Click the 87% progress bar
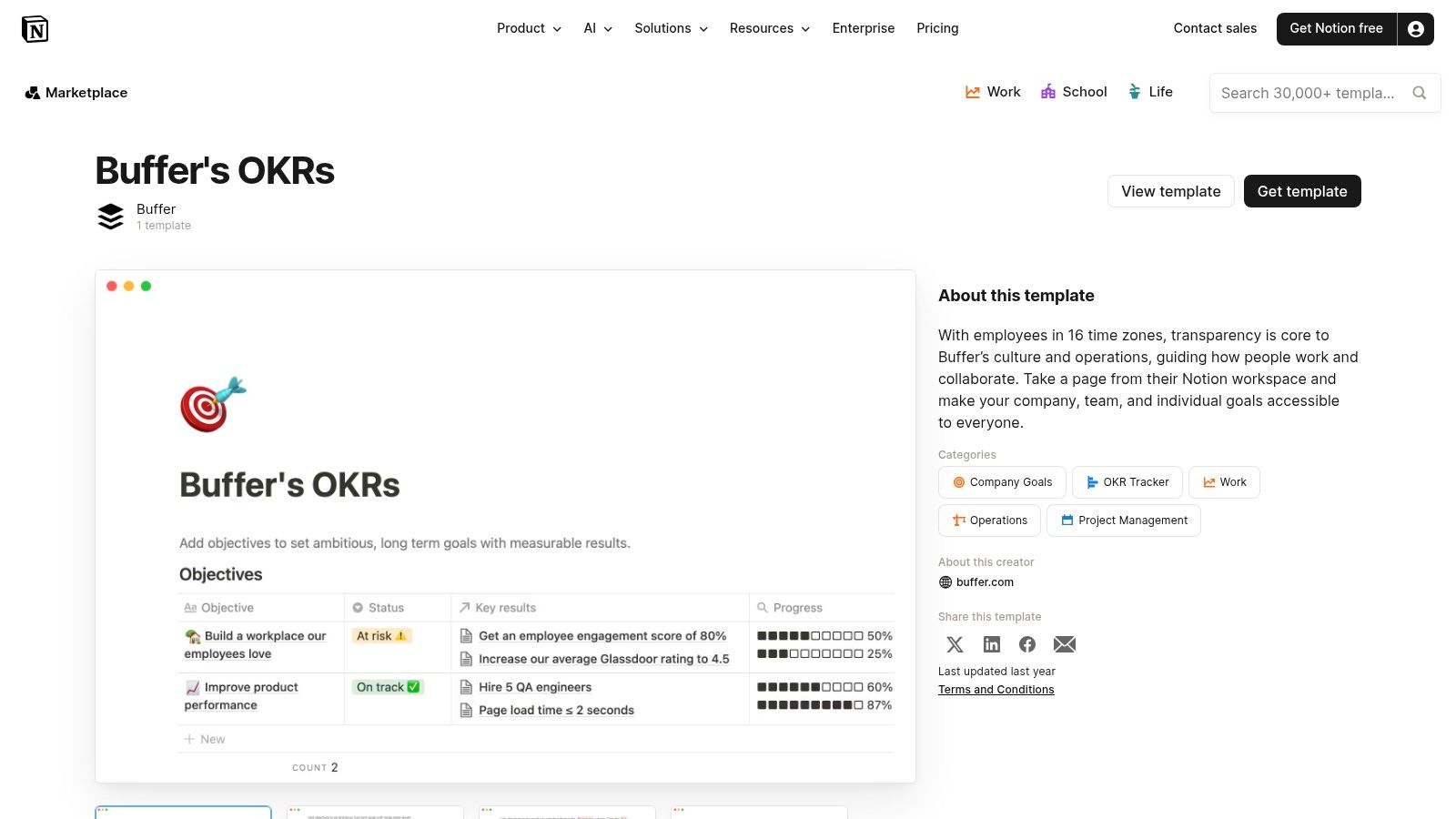Viewport: 1456px width, 819px height. click(824, 705)
